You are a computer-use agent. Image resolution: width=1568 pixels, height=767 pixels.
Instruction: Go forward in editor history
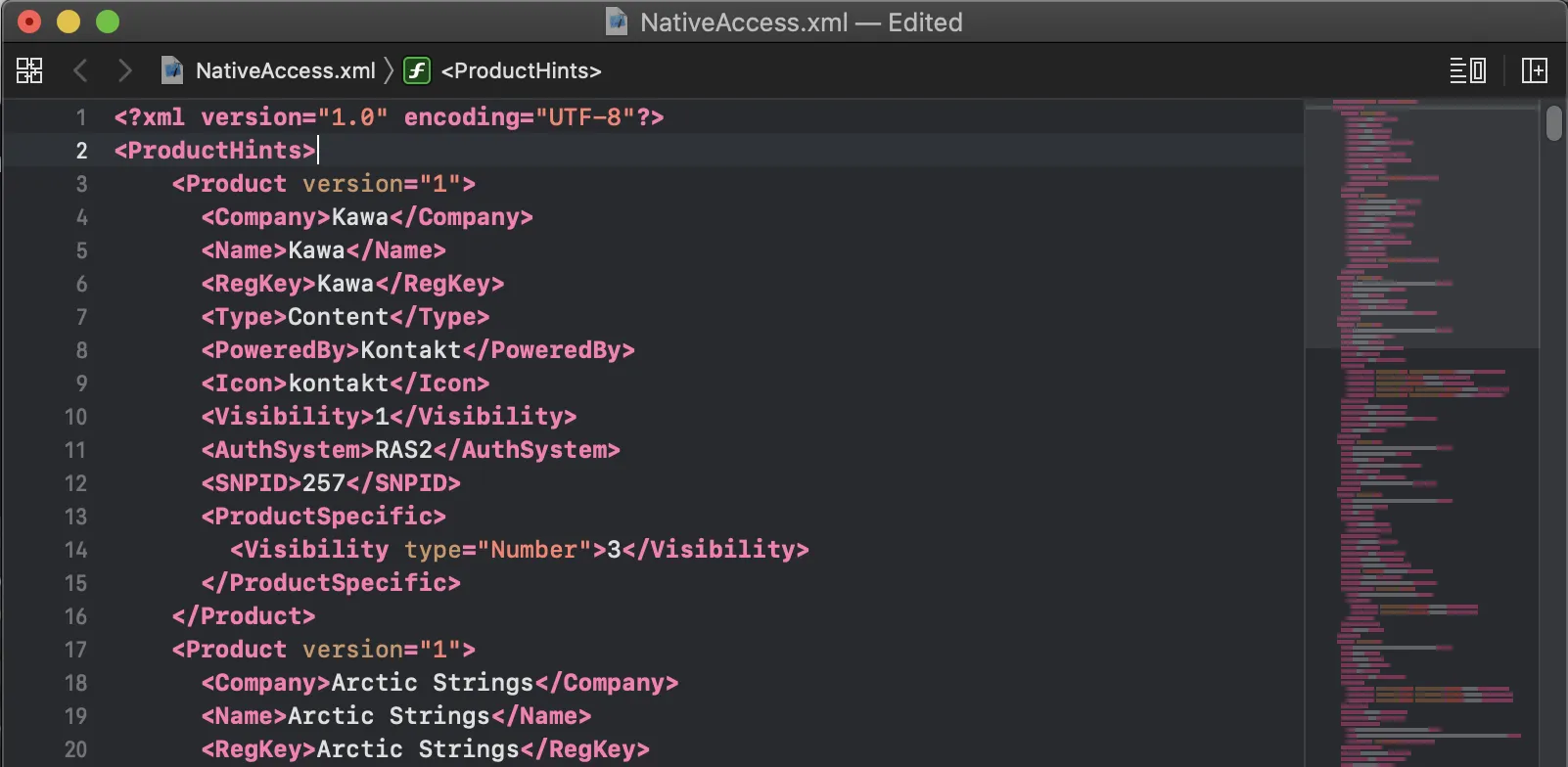124,70
